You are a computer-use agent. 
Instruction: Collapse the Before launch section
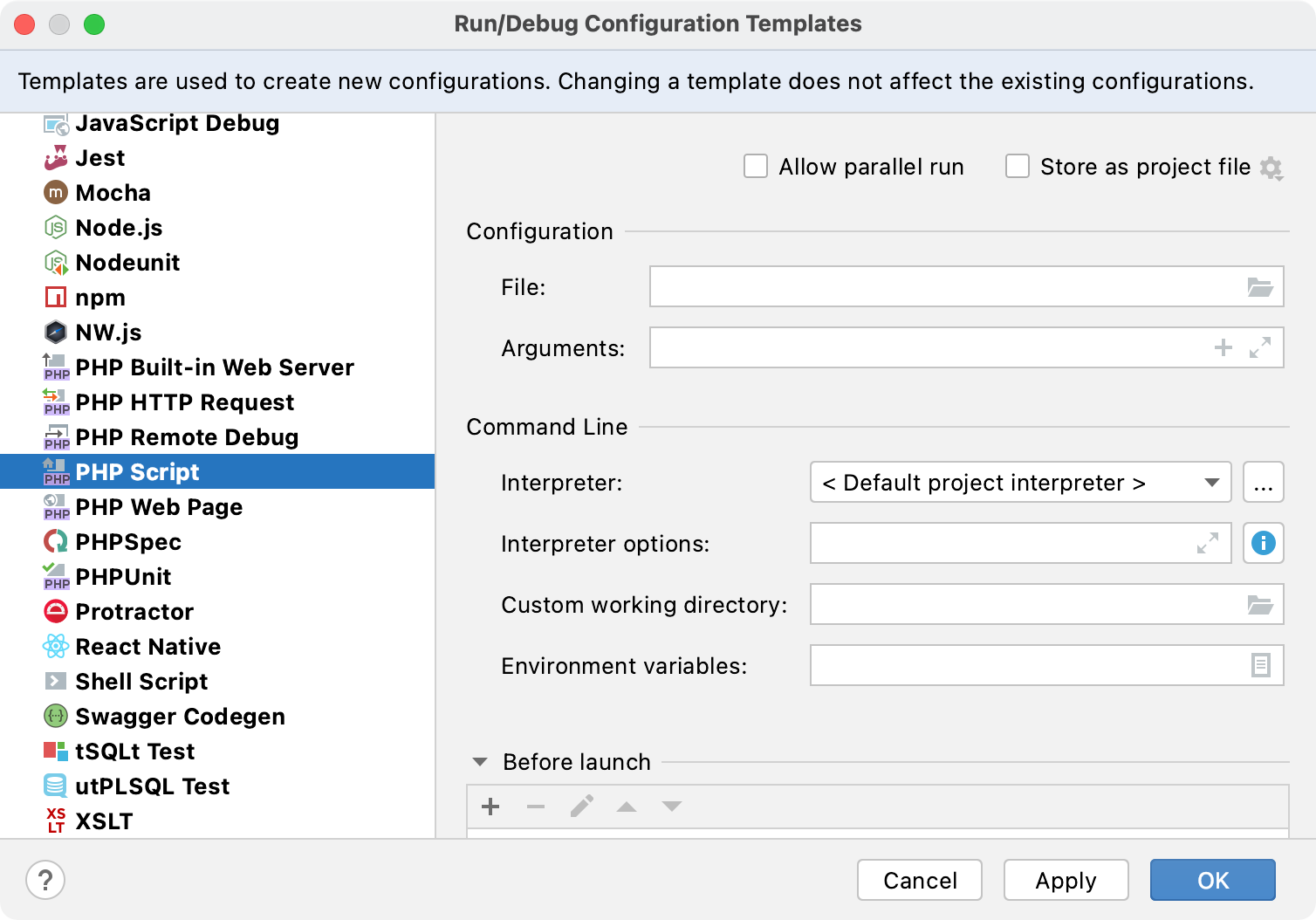pyautogui.click(x=480, y=762)
